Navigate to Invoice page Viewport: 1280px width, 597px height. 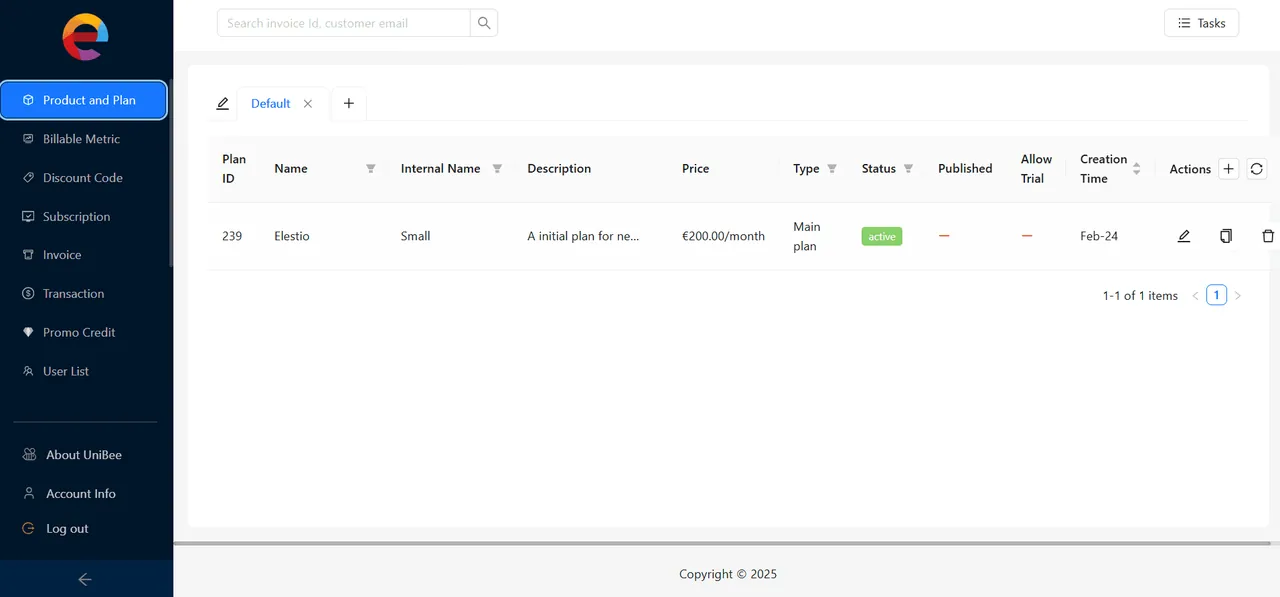coord(83,255)
